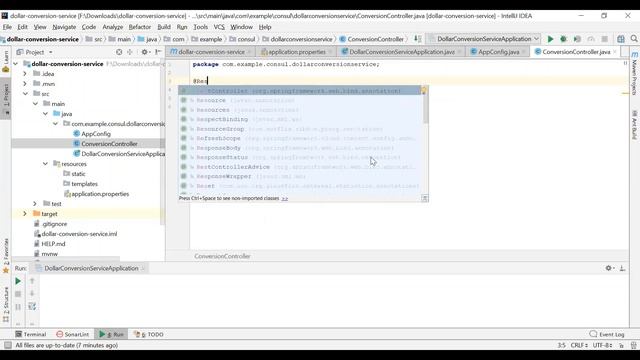Viewport: 640px width, 360px height.
Task: Toggle Project tool window stripe button
Action: 6,100
